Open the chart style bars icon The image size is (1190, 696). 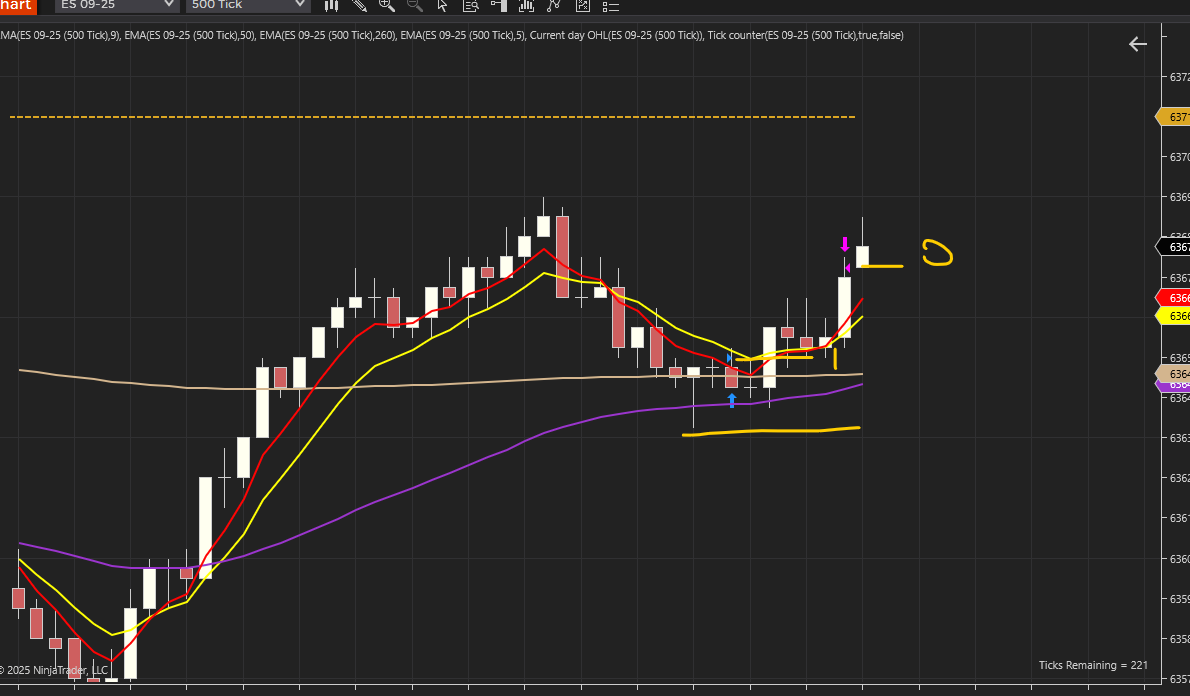(332, 6)
